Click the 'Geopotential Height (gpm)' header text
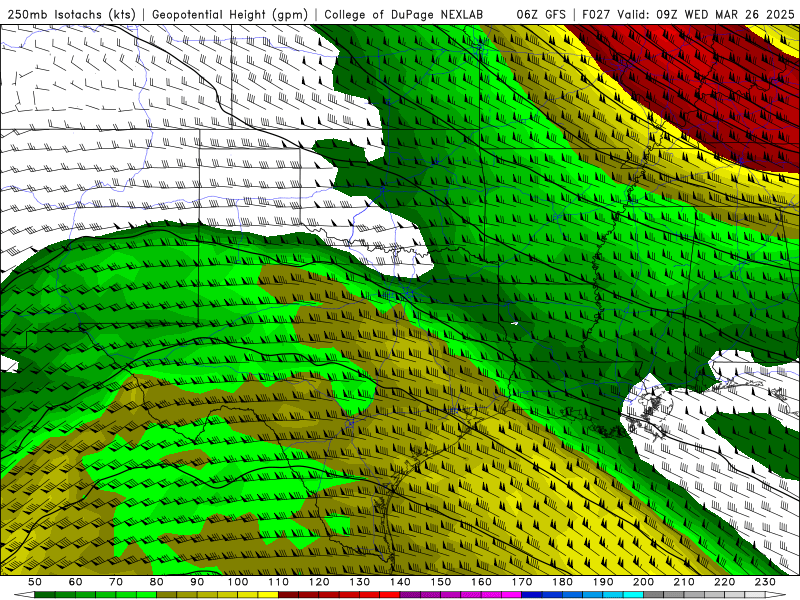 [x=230, y=15]
